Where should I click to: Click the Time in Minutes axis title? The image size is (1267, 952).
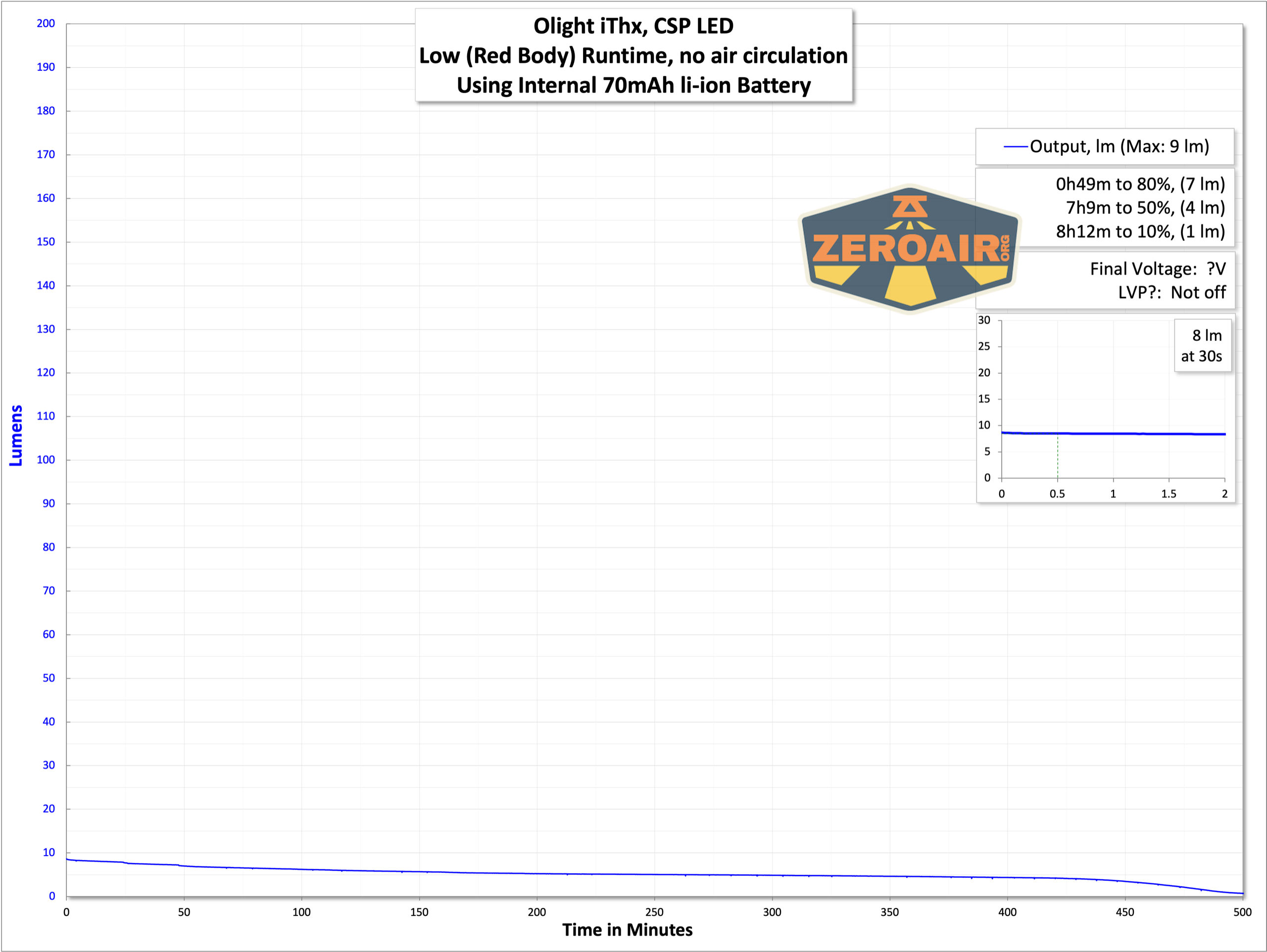coord(627,929)
